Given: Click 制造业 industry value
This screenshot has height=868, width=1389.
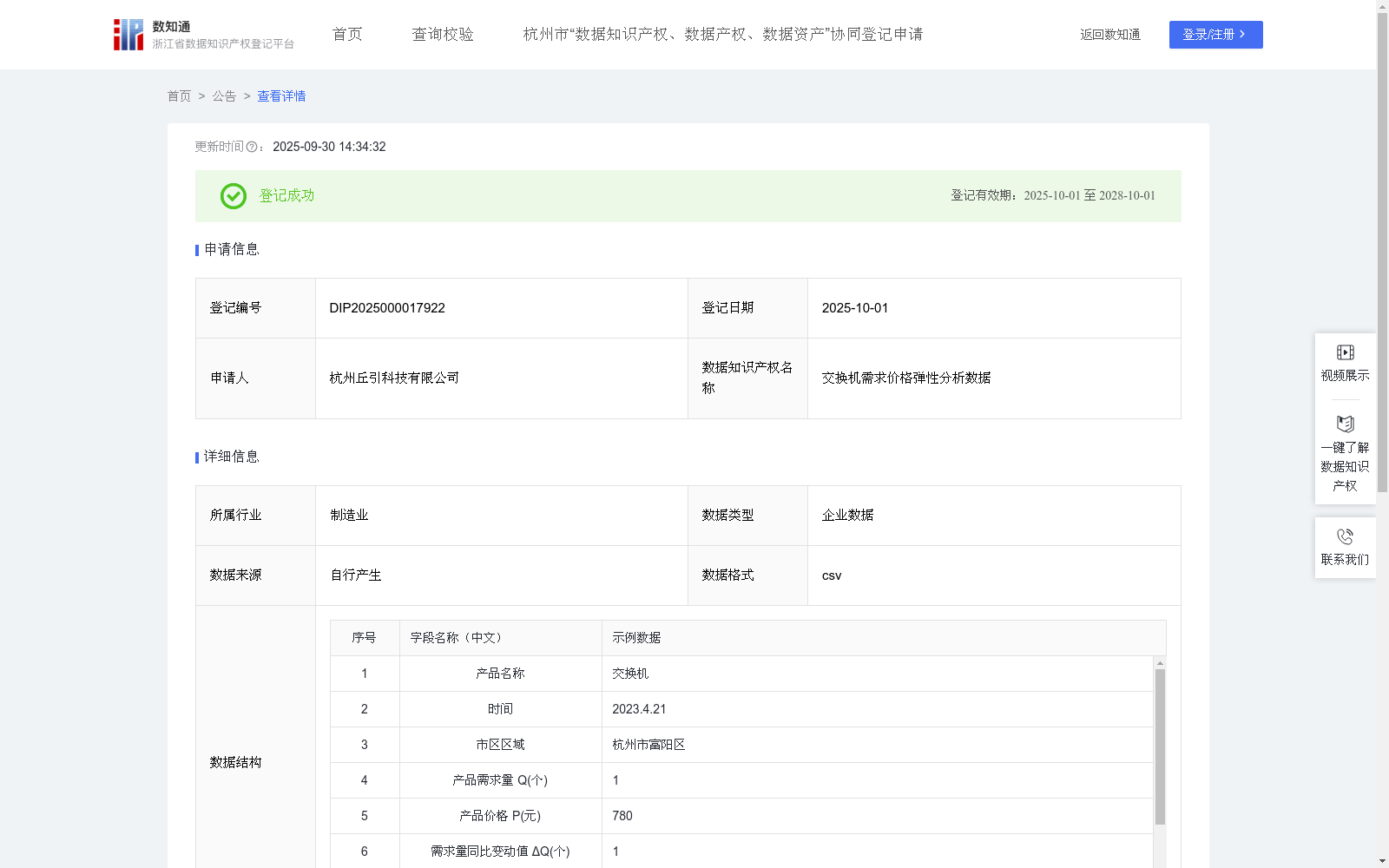Looking at the screenshot, I should point(349,516).
